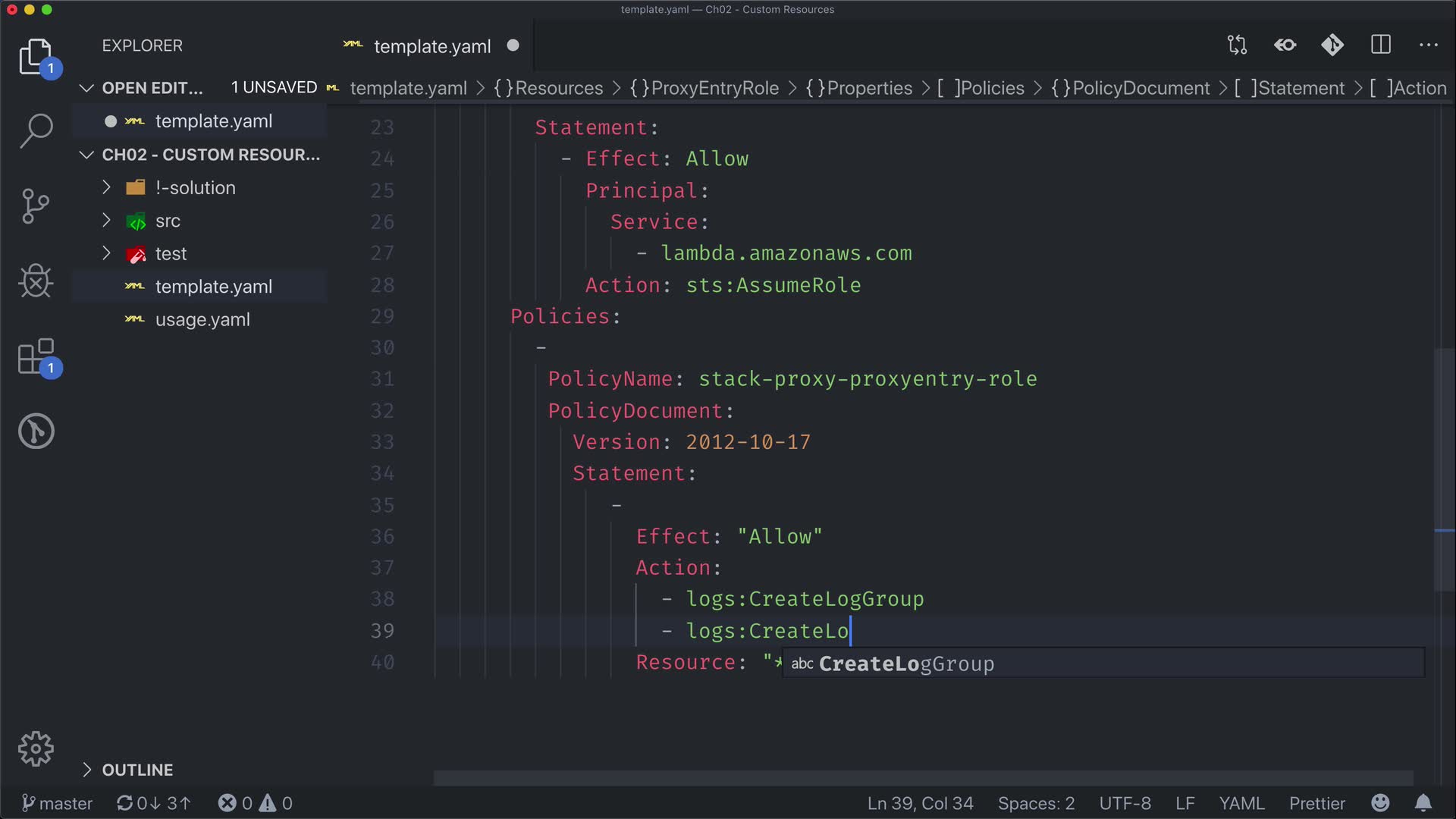Open the Manage gear icon

coord(36,749)
